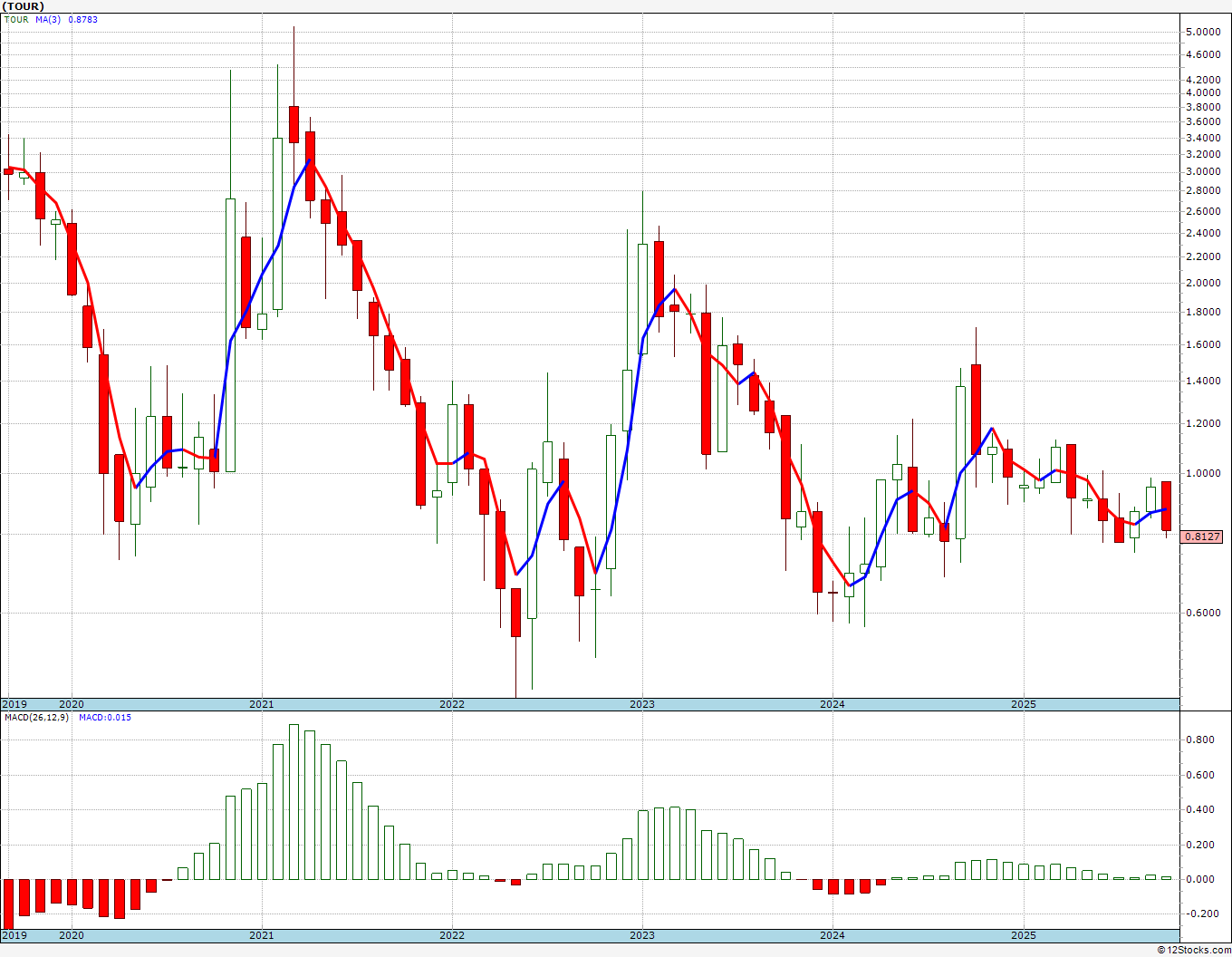Click 2021 on the price chart timeline

tap(261, 704)
